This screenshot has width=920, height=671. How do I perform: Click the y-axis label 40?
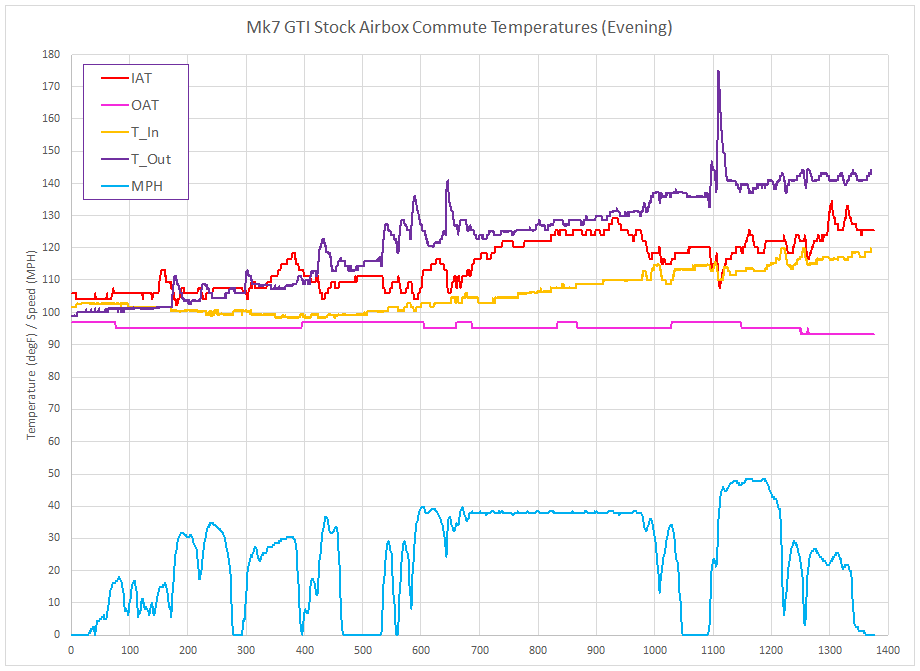[53, 506]
